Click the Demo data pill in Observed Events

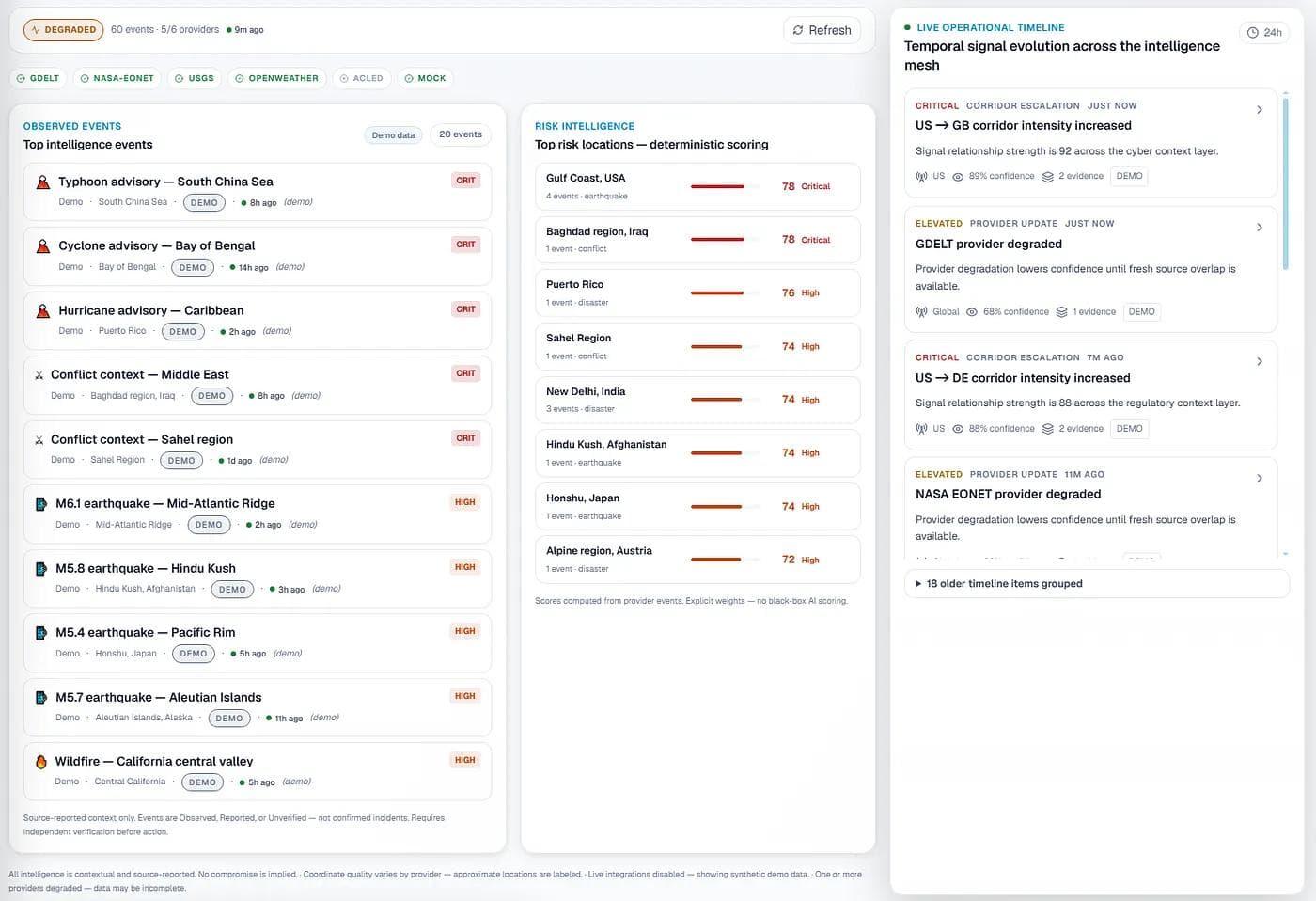point(393,135)
